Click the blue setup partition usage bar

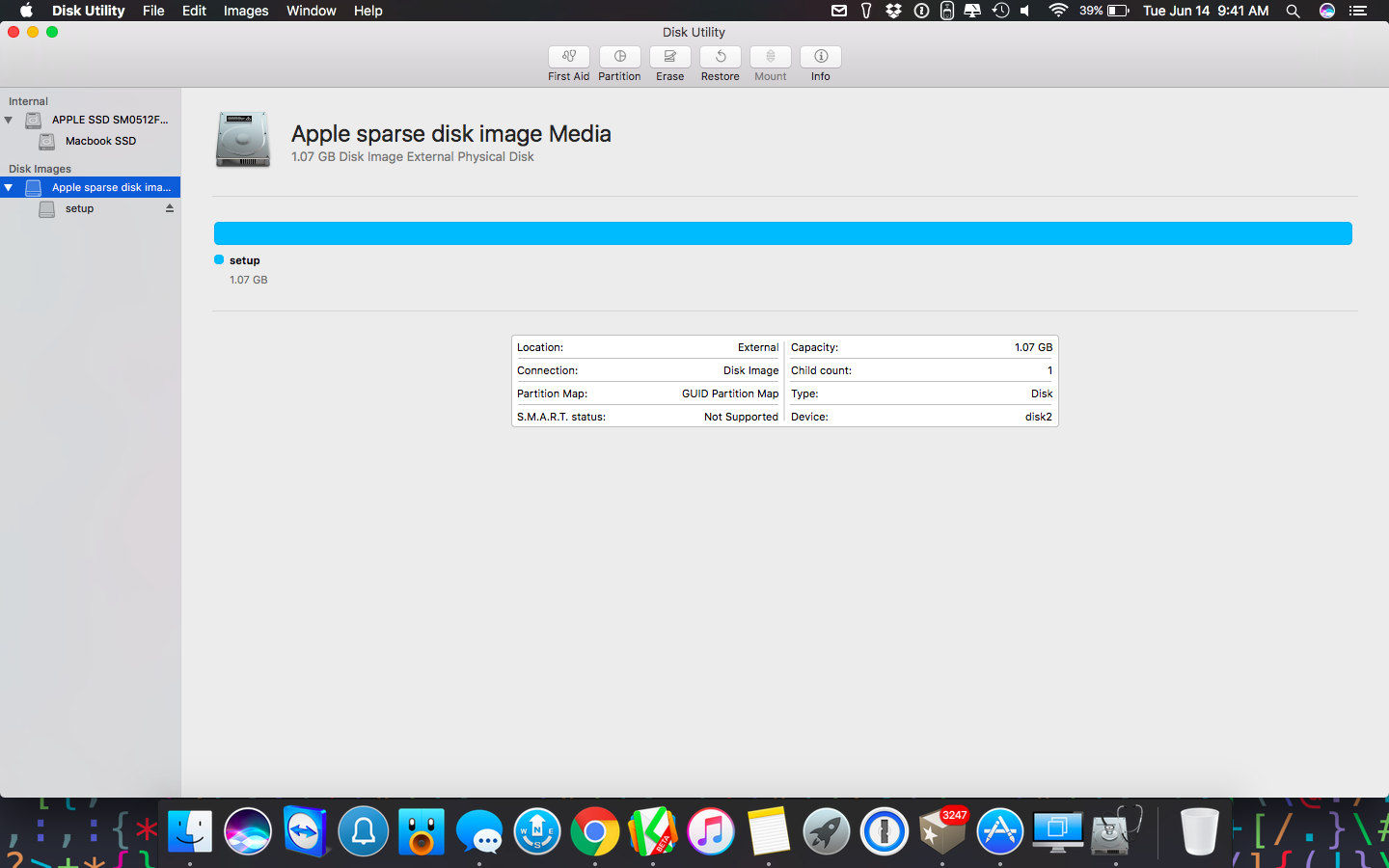(x=782, y=233)
